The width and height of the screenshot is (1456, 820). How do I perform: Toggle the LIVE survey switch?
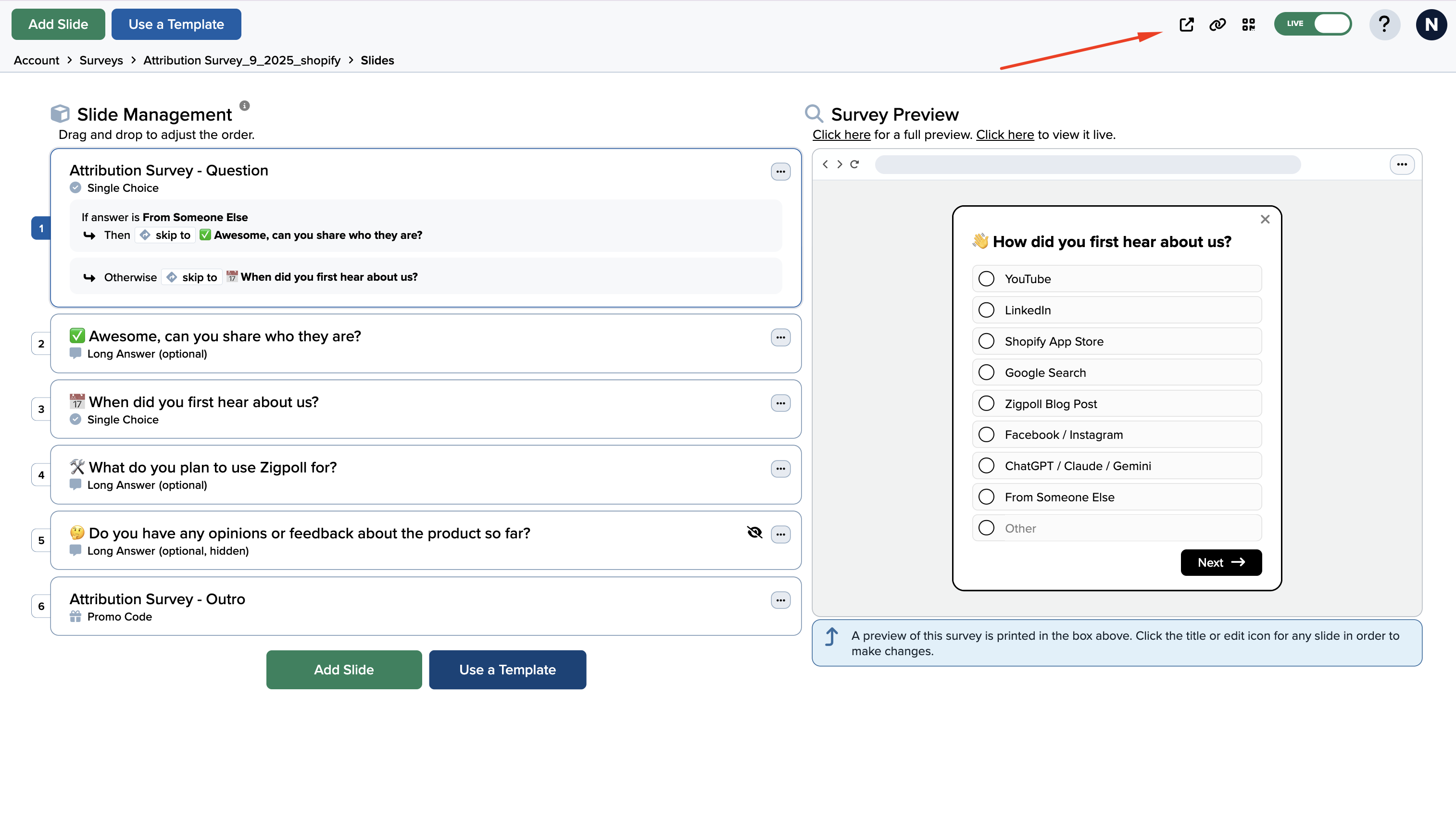1312,24
